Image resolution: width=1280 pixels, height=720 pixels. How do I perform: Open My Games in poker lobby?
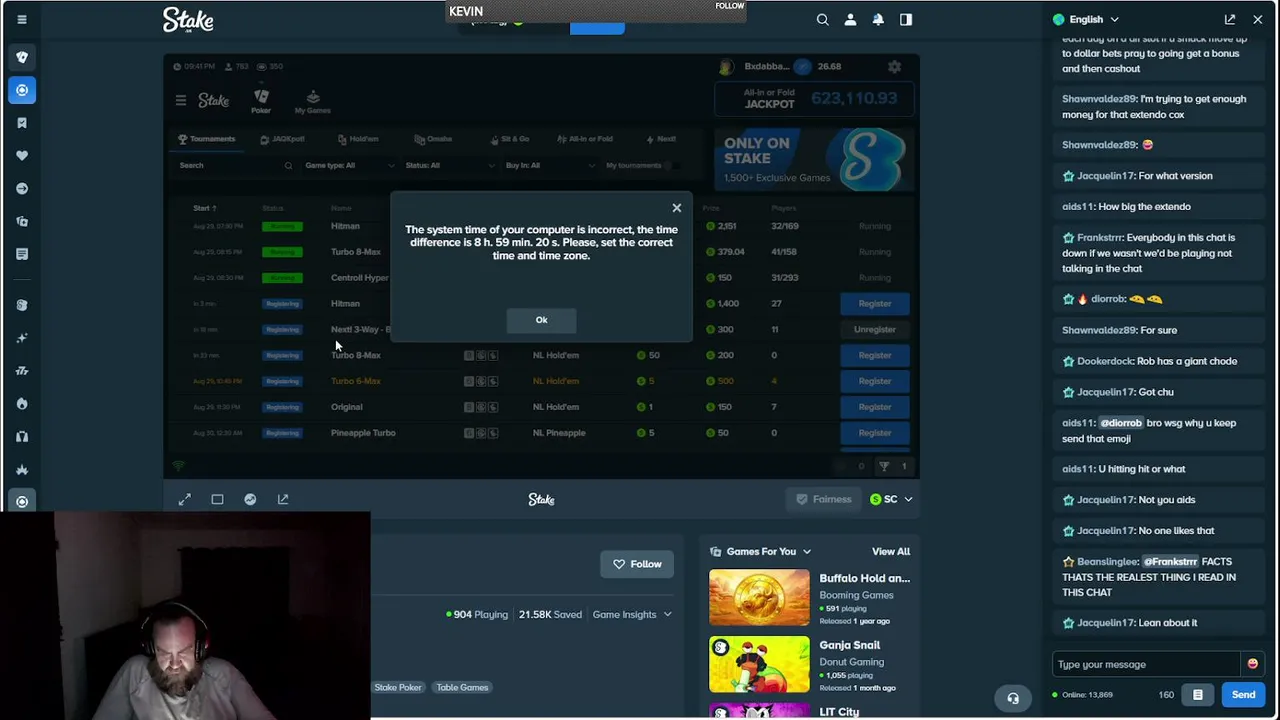point(313,101)
